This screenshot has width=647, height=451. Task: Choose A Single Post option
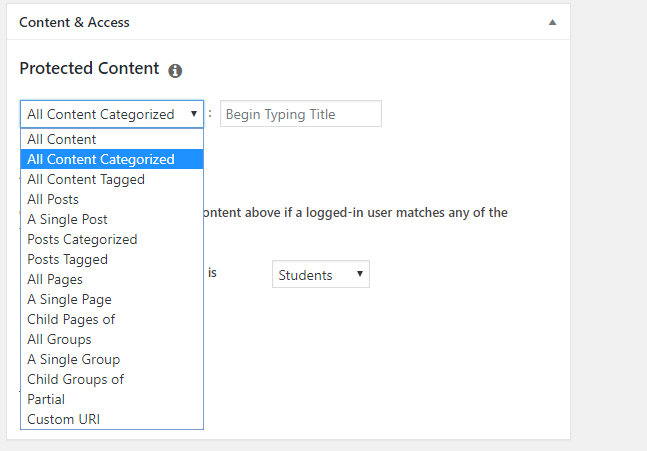(x=112, y=219)
